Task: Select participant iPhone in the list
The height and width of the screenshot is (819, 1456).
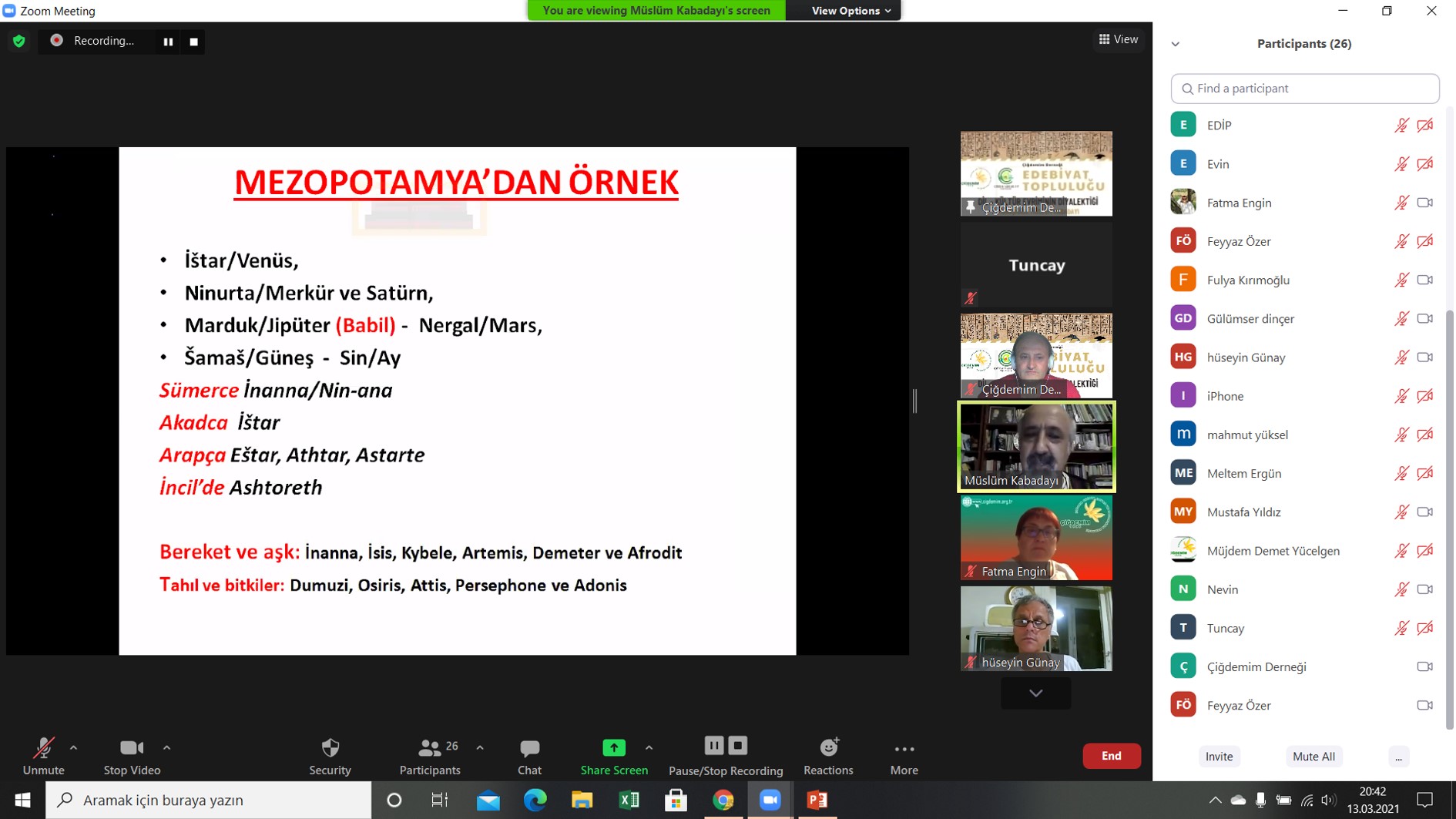Action: (1303, 396)
